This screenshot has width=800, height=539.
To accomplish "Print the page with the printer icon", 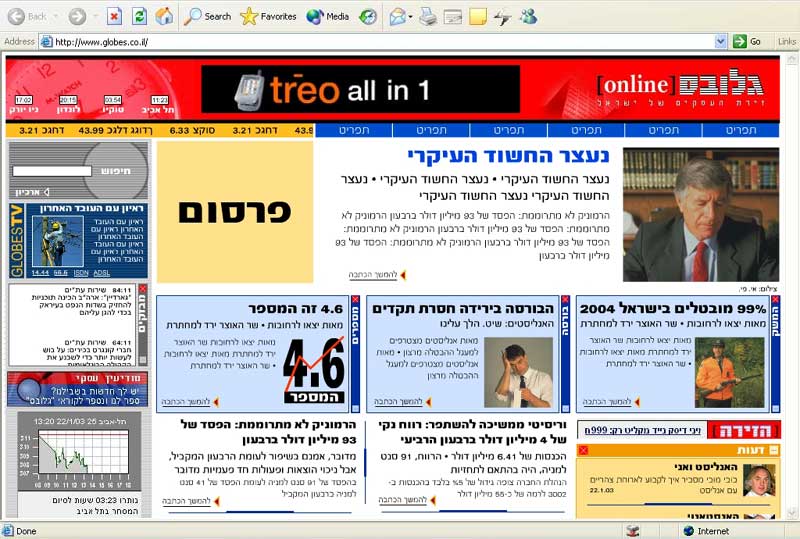I will point(428,17).
